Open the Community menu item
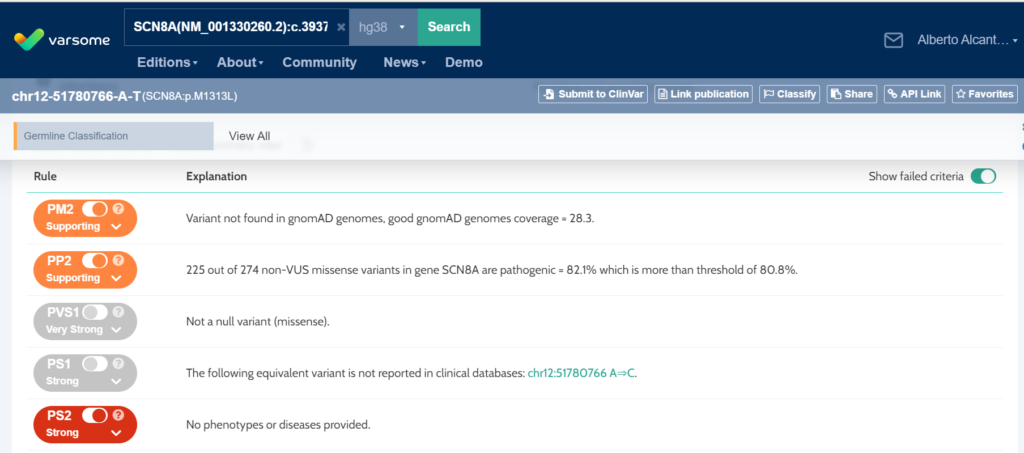The height and width of the screenshot is (453, 1024). click(319, 62)
